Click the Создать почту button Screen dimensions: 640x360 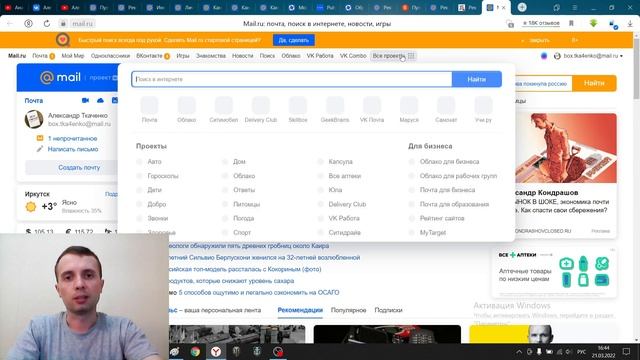tap(79, 168)
